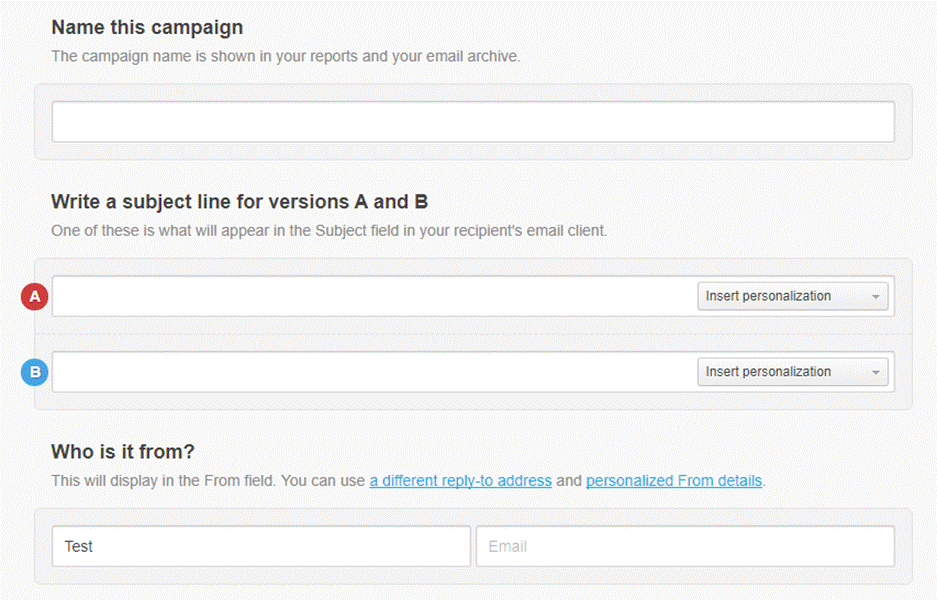This screenshot has width=937, height=600.
Task: Focus the version A subject line field
Action: (x=370, y=297)
